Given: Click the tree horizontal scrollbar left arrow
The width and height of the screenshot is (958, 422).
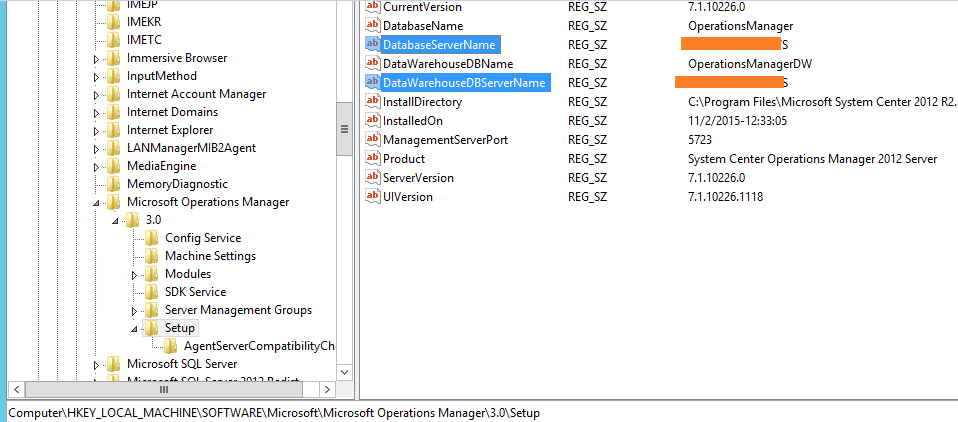Looking at the screenshot, I should tap(15, 389).
